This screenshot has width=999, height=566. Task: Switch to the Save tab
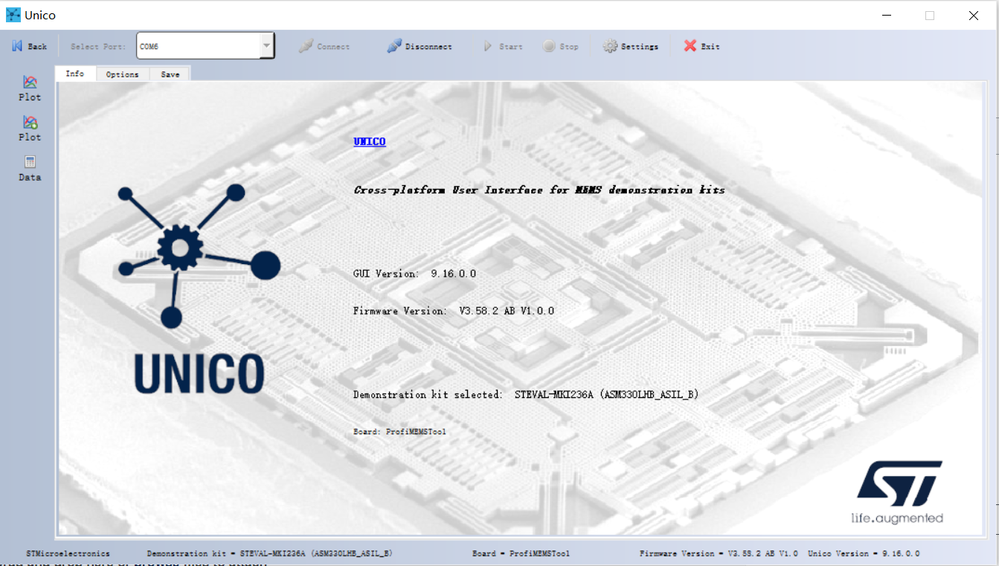(170, 75)
